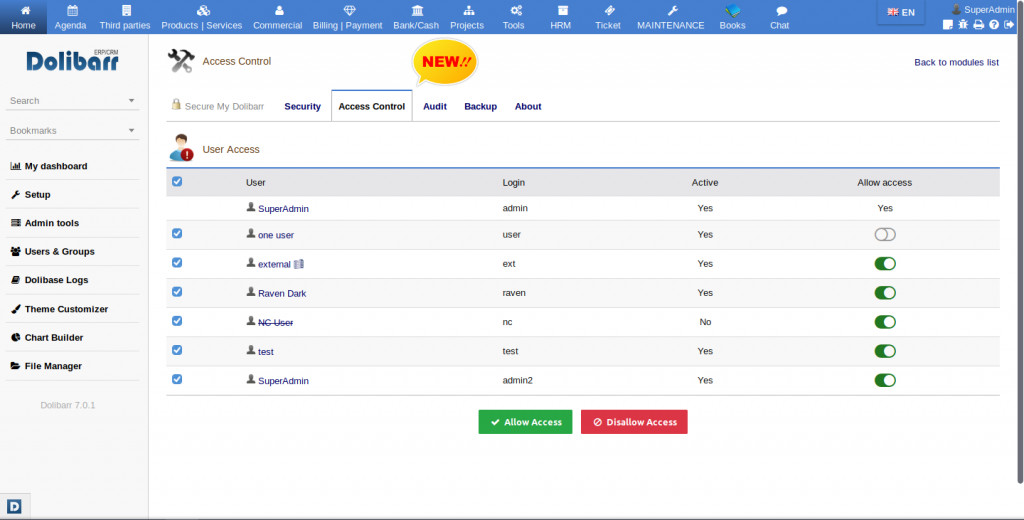Viewport: 1024px width, 520px height.
Task: Open the Books module icon
Action: coord(732,17)
